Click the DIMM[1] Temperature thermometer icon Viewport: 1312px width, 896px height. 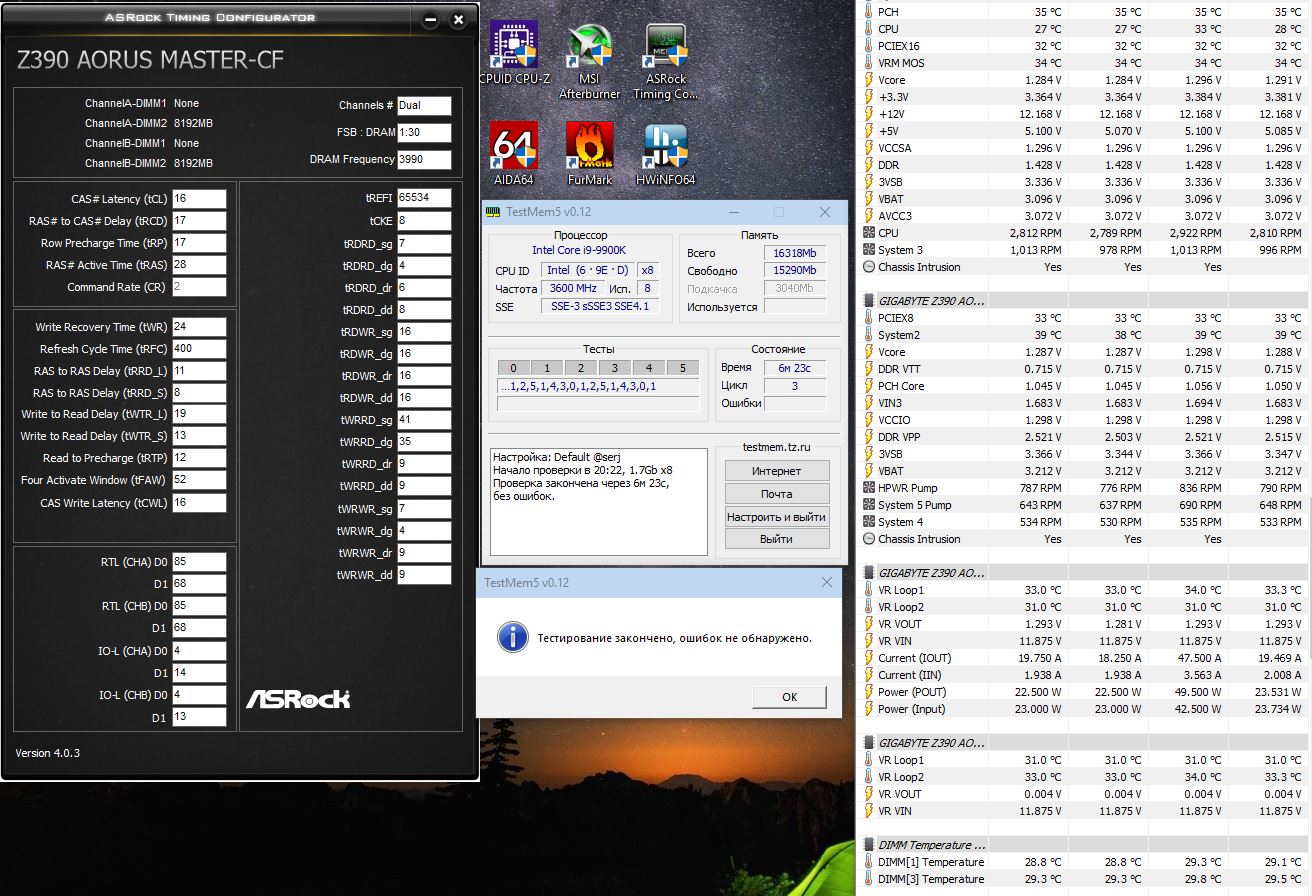click(x=868, y=862)
